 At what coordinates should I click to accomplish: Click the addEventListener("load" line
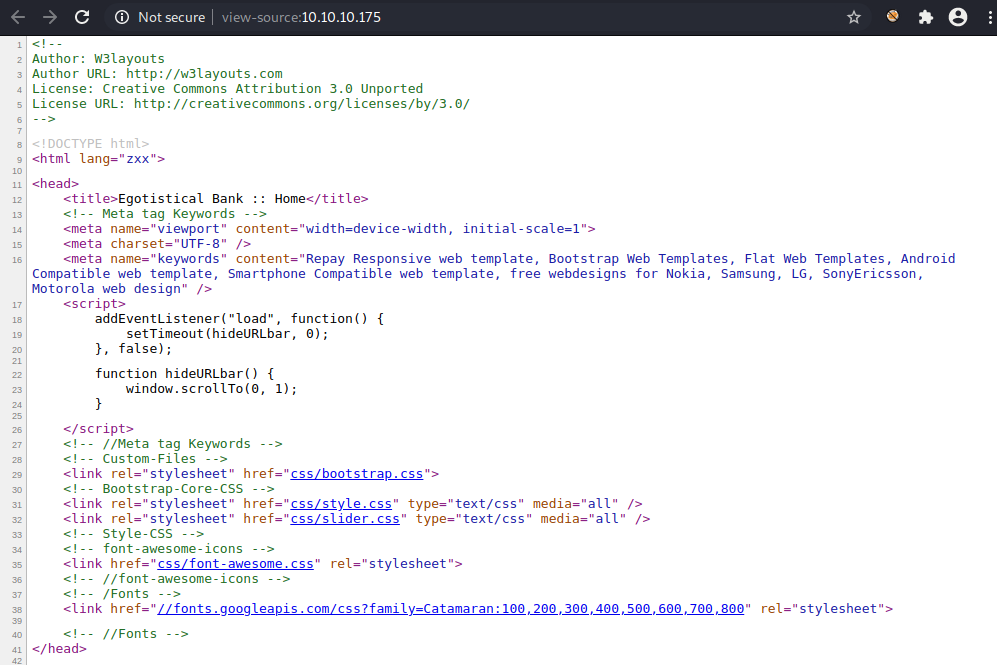[239, 319]
